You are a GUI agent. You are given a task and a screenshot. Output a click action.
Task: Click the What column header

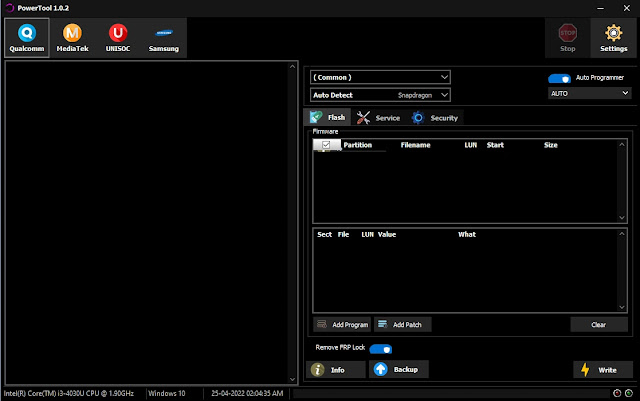click(467, 234)
